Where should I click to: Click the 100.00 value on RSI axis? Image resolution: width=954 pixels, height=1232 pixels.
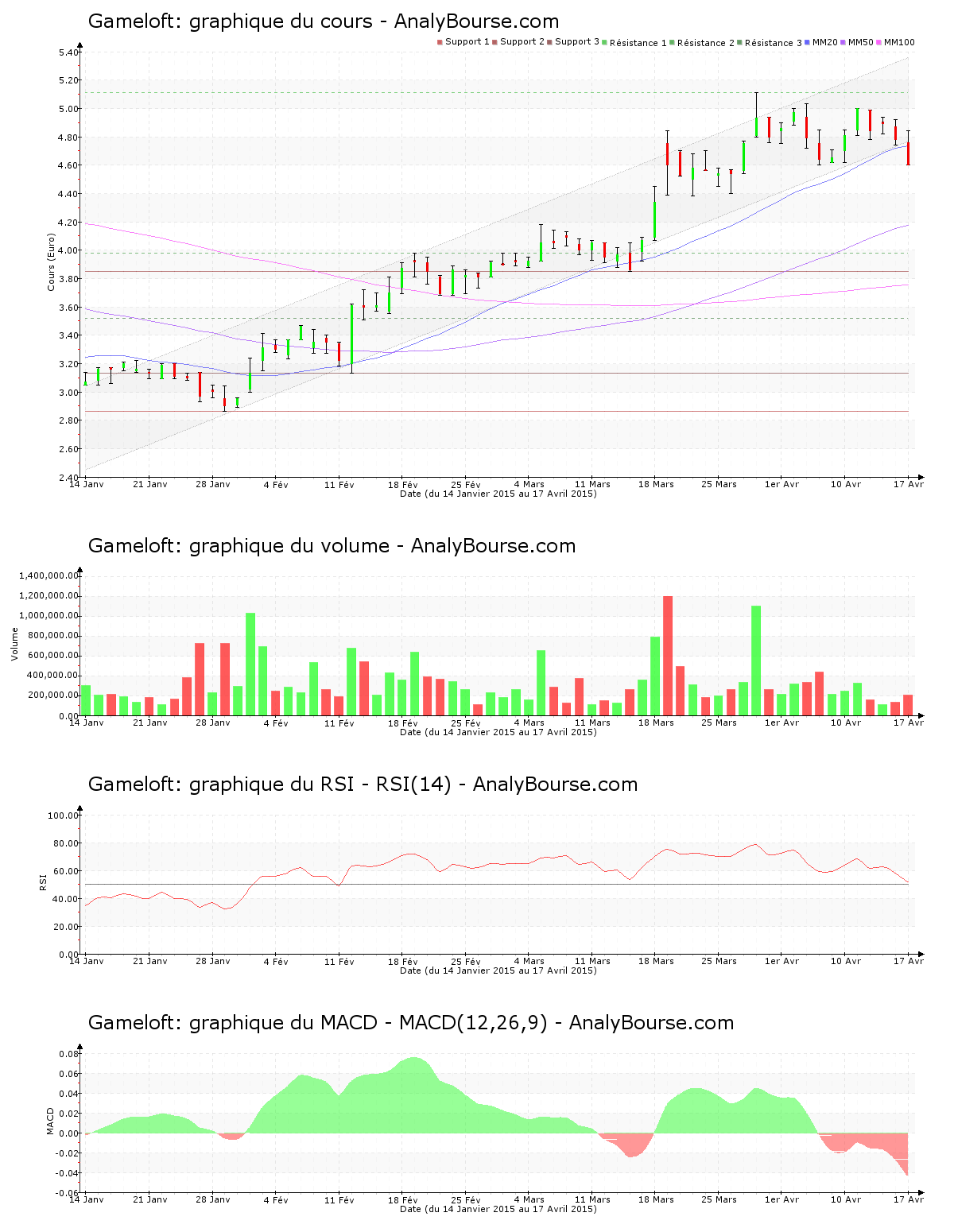tap(64, 816)
